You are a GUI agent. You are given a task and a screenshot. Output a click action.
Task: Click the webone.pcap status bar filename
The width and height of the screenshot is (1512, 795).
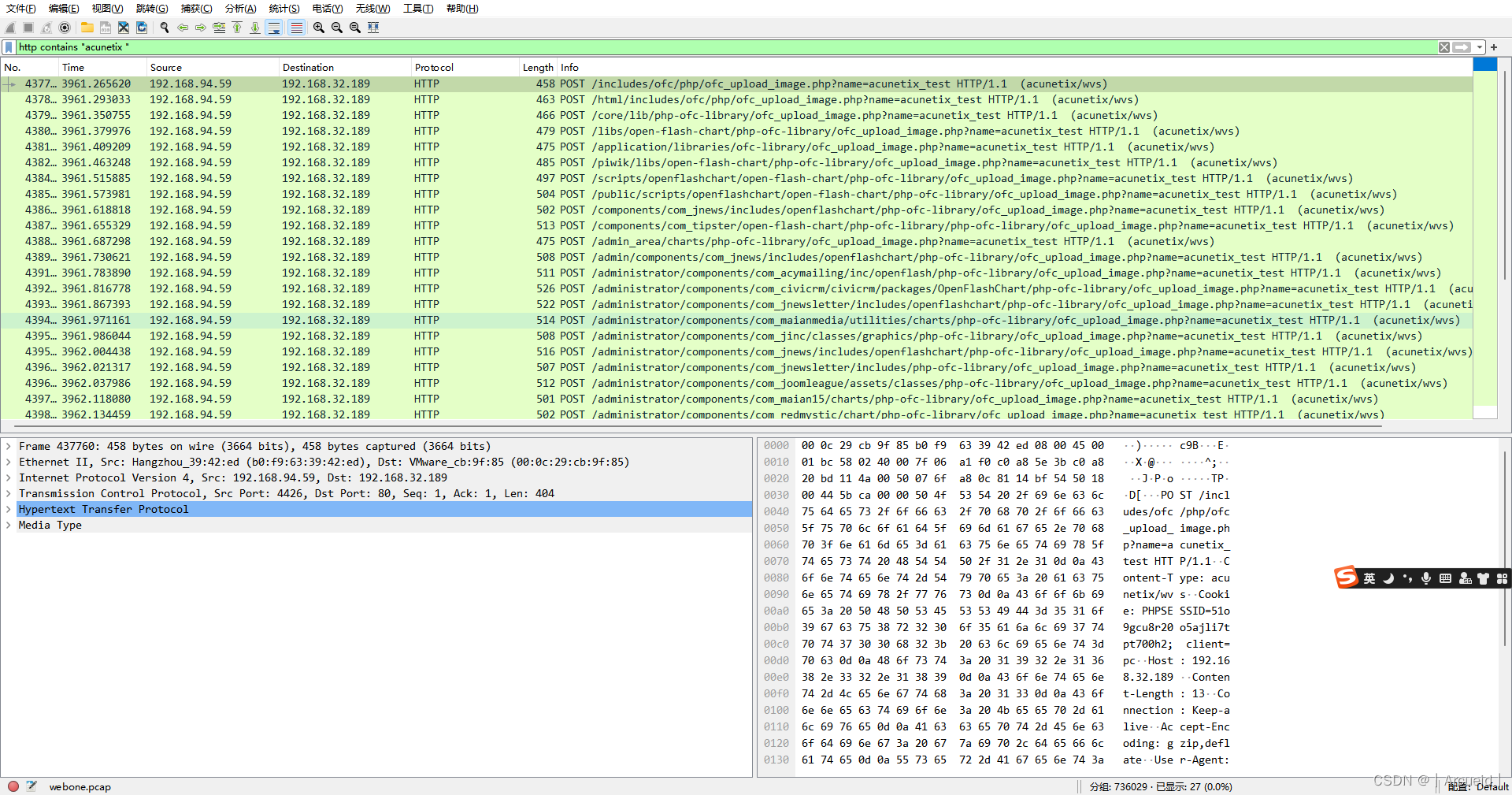(x=80, y=787)
